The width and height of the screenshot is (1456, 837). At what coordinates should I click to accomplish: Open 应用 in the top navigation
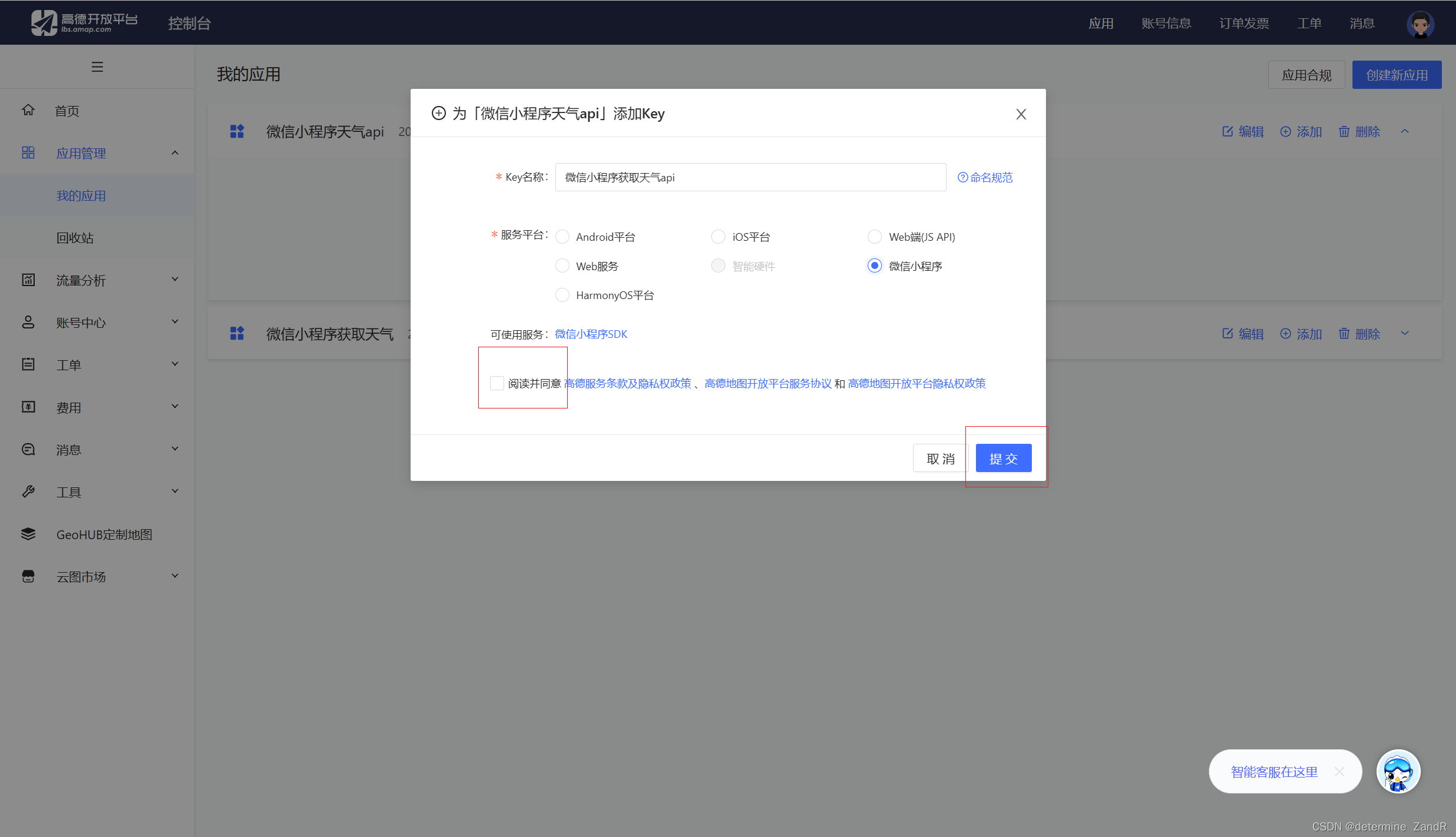(x=1101, y=24)
